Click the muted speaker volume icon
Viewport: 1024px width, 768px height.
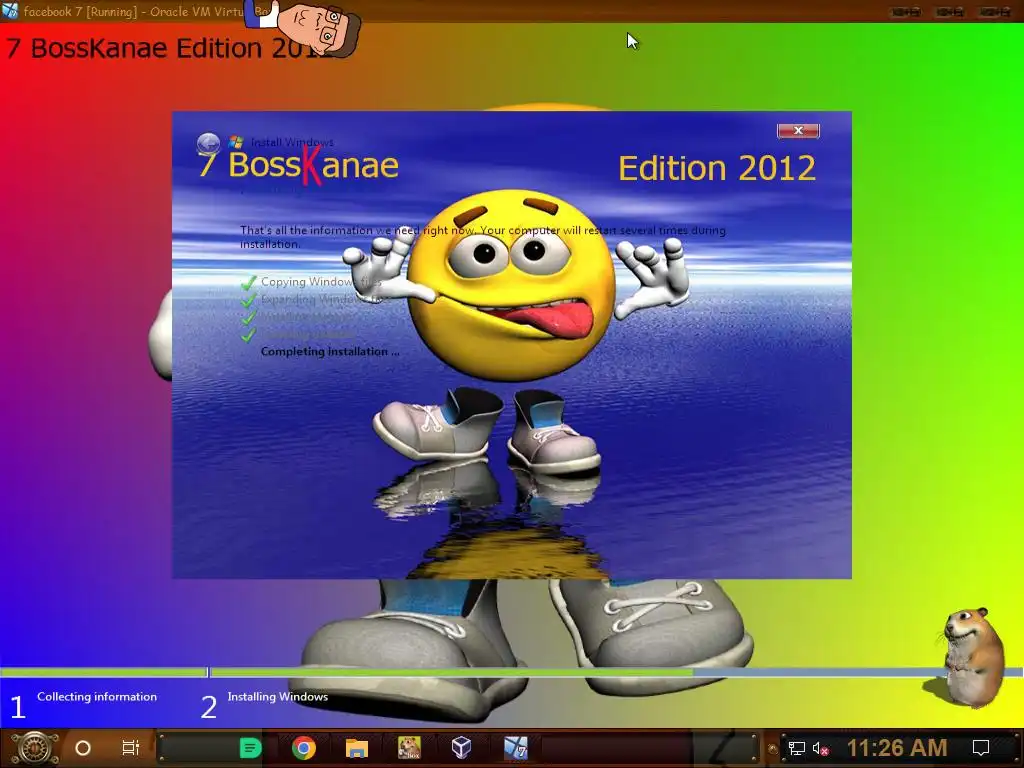[820, 748]
